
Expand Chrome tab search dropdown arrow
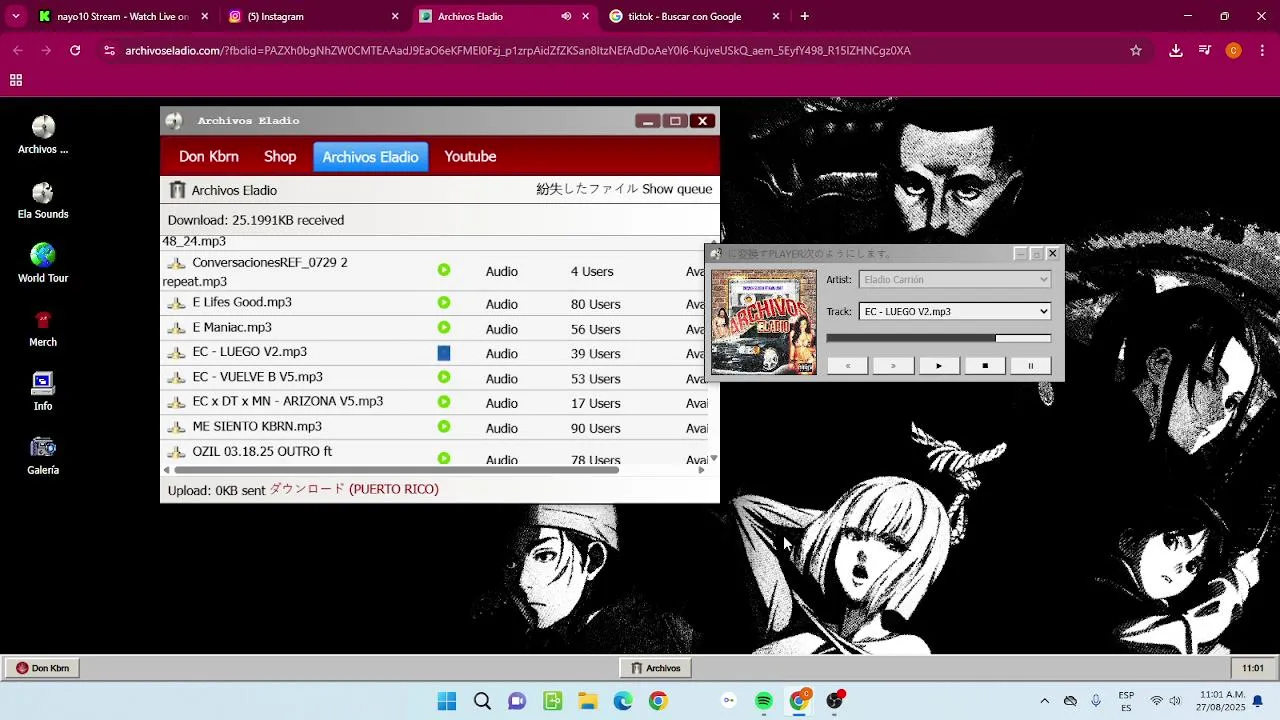pyautogui.click(x=16, y=16)
